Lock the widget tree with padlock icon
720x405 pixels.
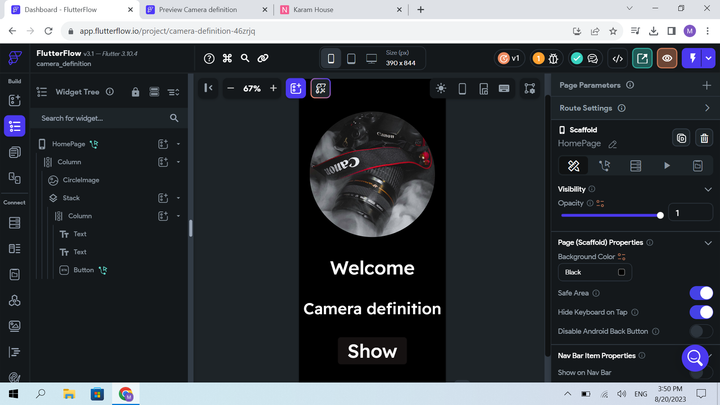(x=136, y=92)
